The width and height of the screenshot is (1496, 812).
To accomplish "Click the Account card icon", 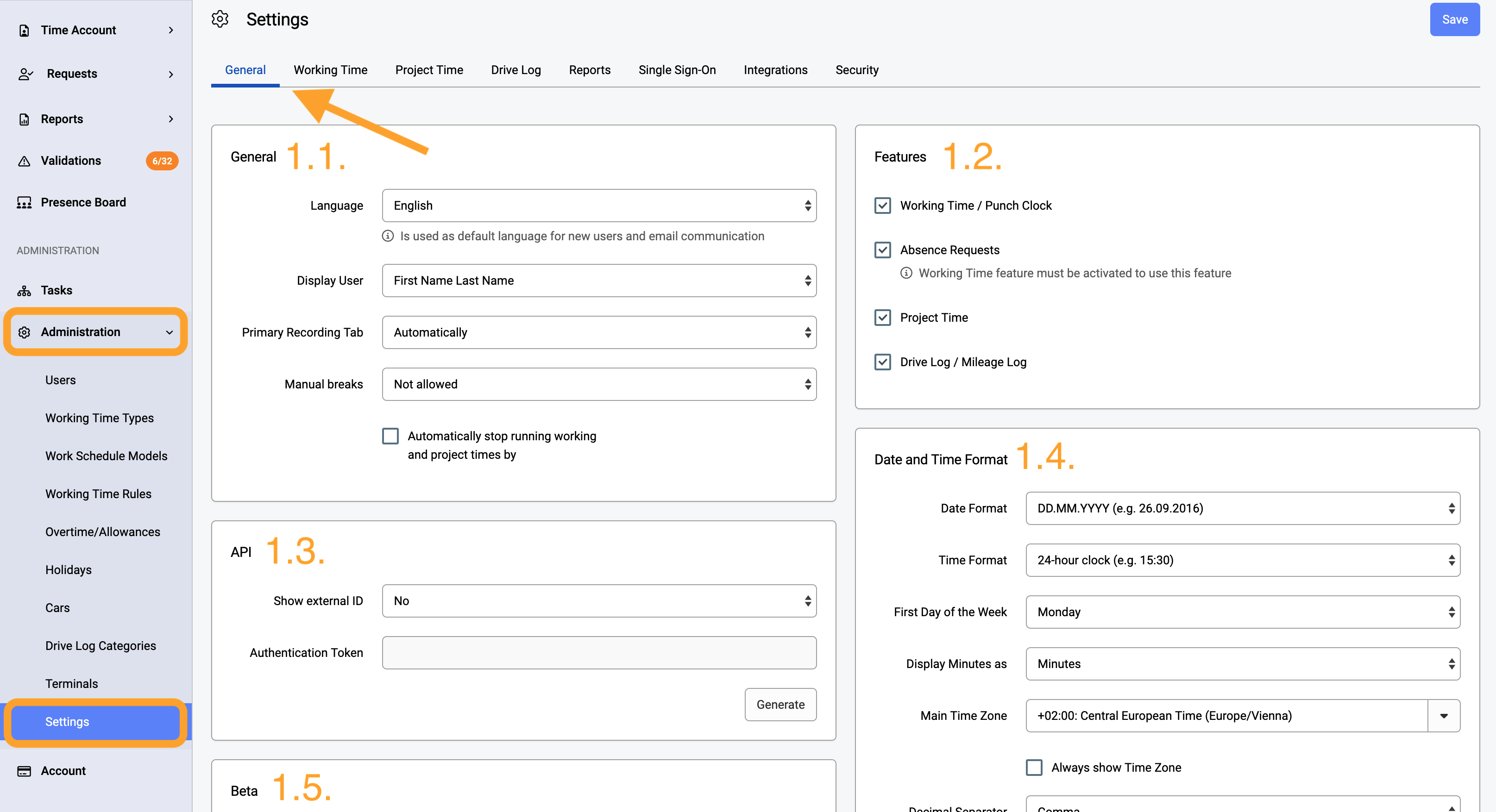I will coord(25,771).
